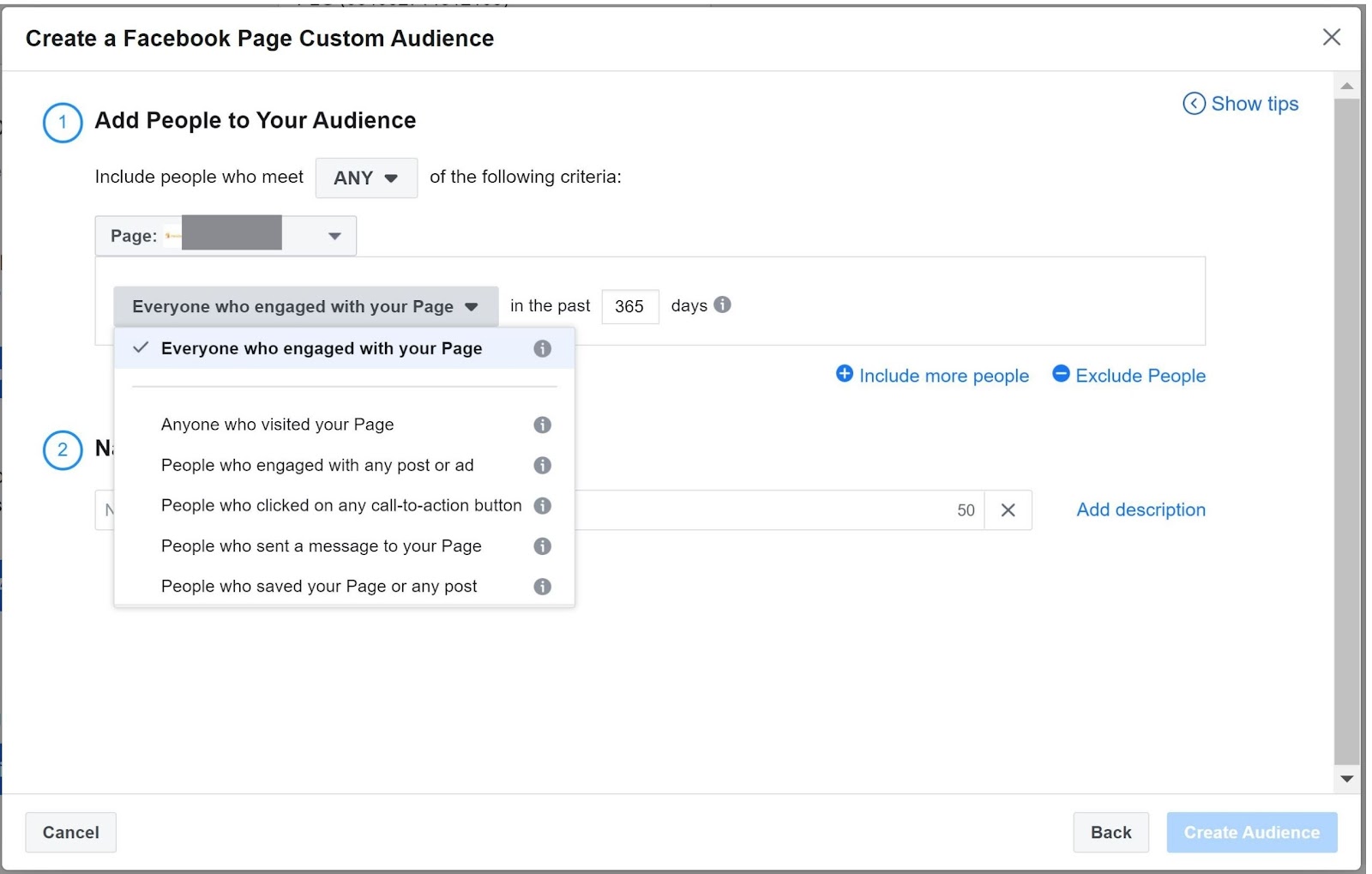Open the ANY criteria dropdown
Viewport: 1372px width, 874px height.
(x=366, y=178)
